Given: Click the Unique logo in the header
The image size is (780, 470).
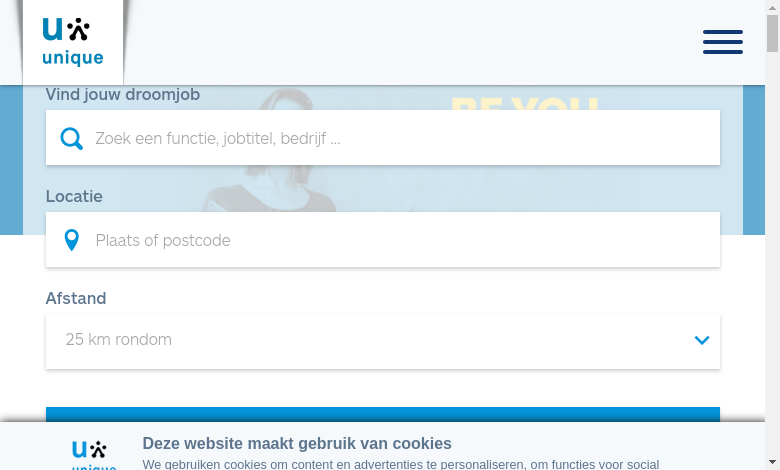Looking at the screenshot, I should (x=73, y=42).
